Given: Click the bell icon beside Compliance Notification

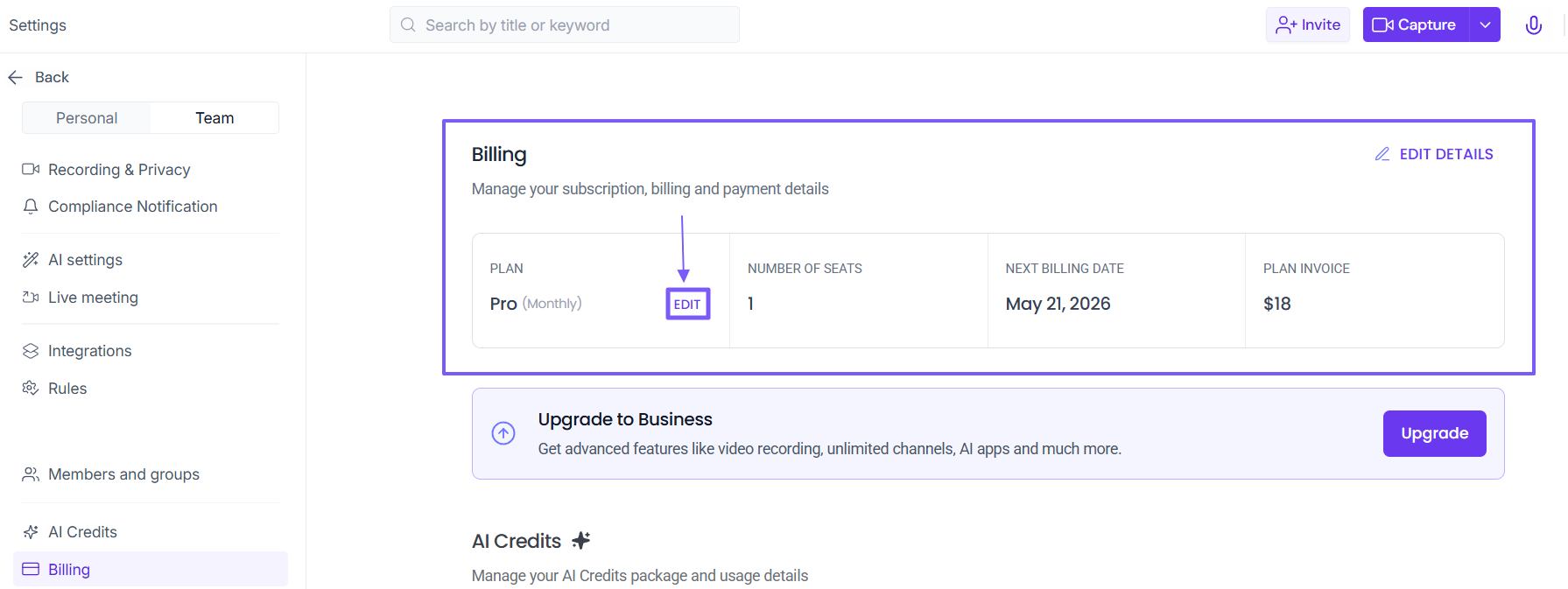Looking at the screenshot, I should (x=31, y=207).
